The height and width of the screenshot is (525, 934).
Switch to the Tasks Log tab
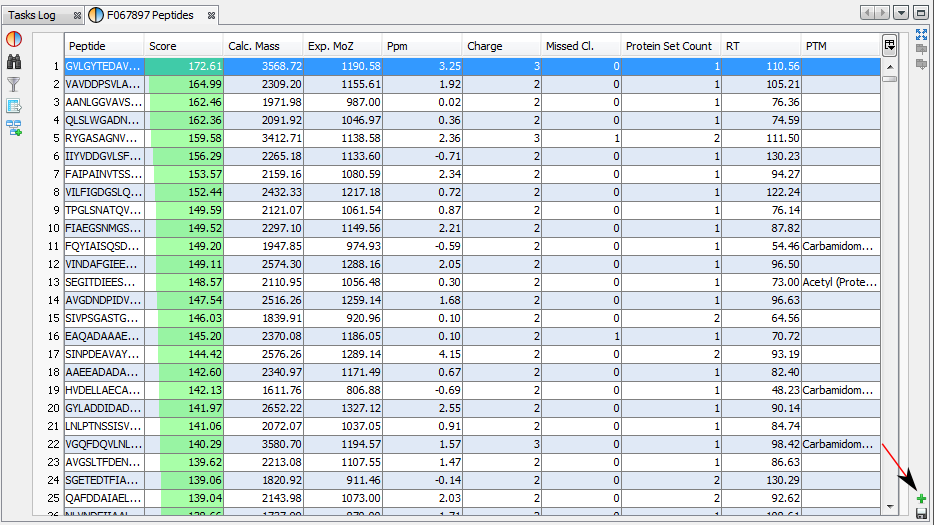click(32, 15)
